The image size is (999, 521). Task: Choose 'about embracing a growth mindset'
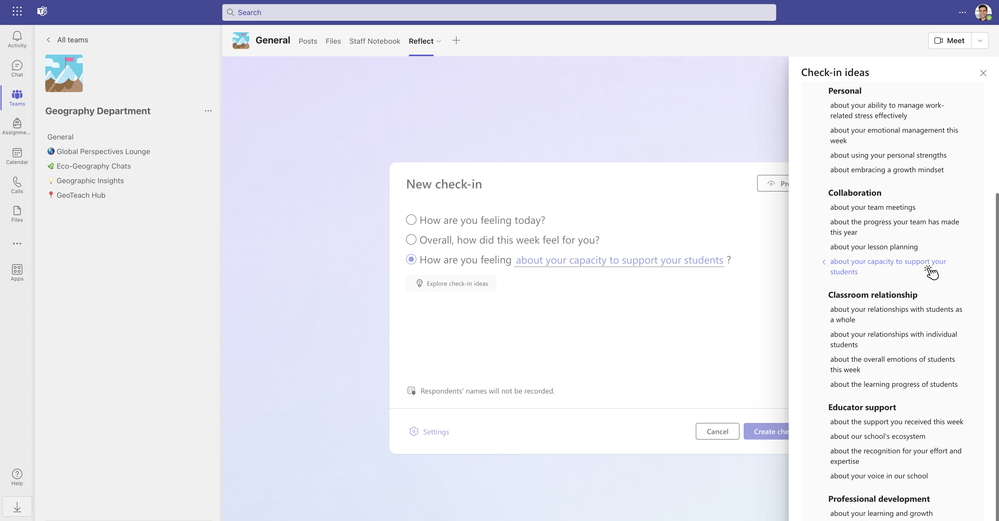point(887,170)
